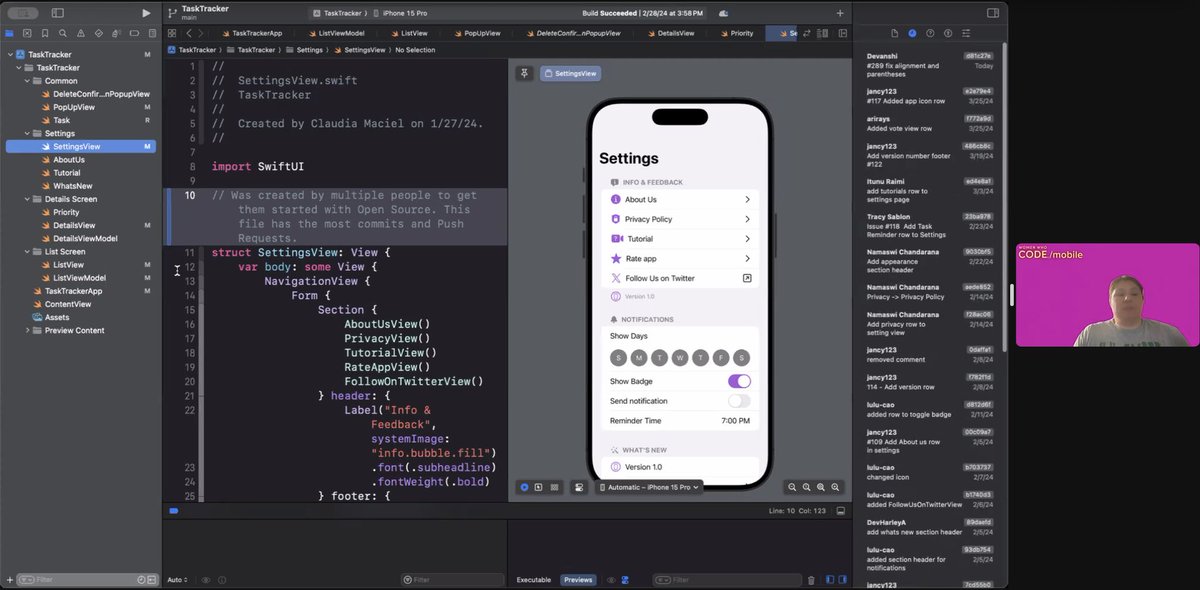Collapse the Settings folder
This screenshot has height=590, width=1200.
coord(25,133)
